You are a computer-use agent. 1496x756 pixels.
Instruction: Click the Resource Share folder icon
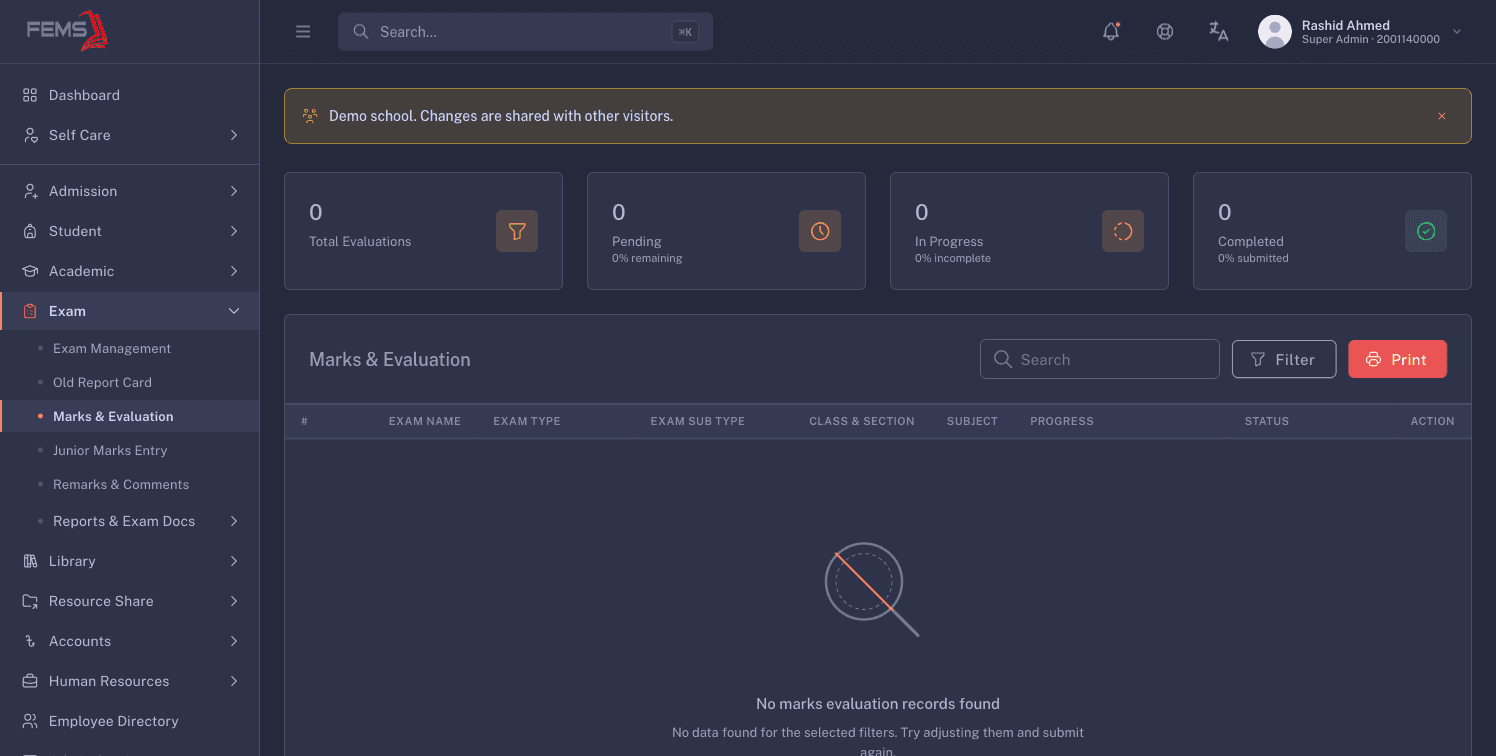tap(30, 601)
